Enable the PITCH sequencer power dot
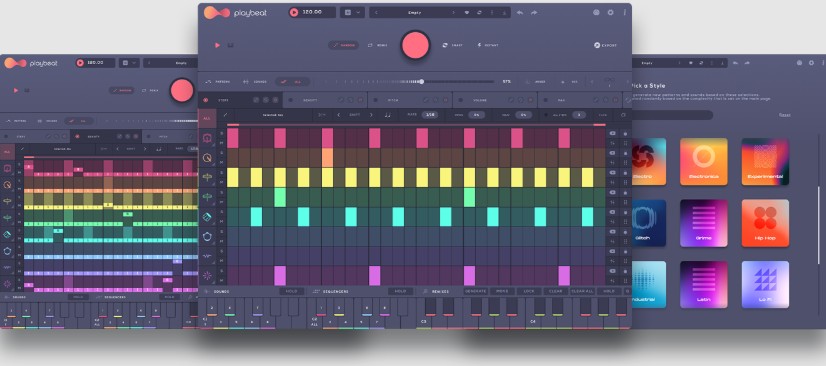Image resolution: width=826 pixels, height=366 pixels. tap(375, 100)
